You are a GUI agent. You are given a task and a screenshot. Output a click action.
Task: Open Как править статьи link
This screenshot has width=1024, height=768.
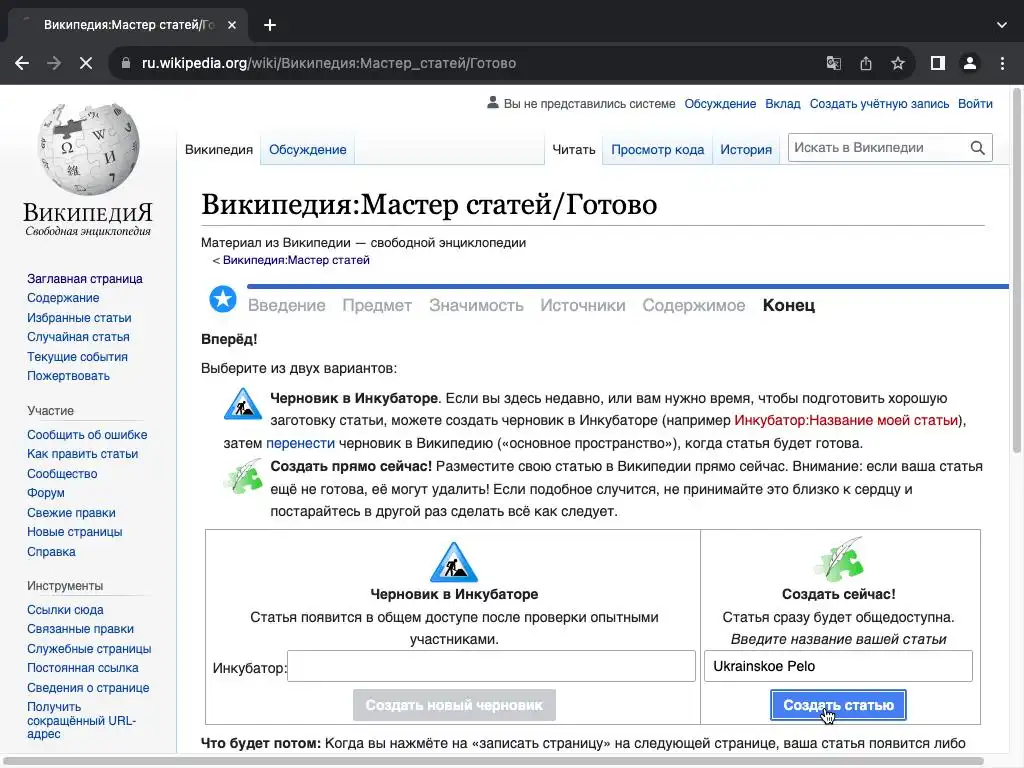coord(82,454)
